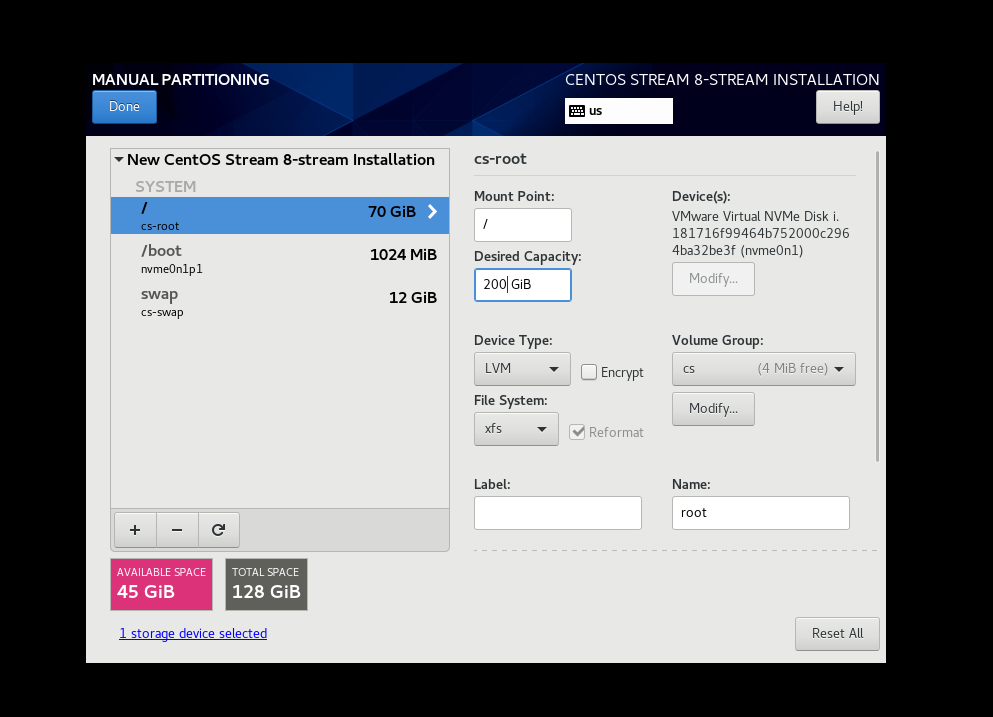Add a new mount point with plus button
The height and width of the screenshot is (717, 993).
click(x=135, y=530)
